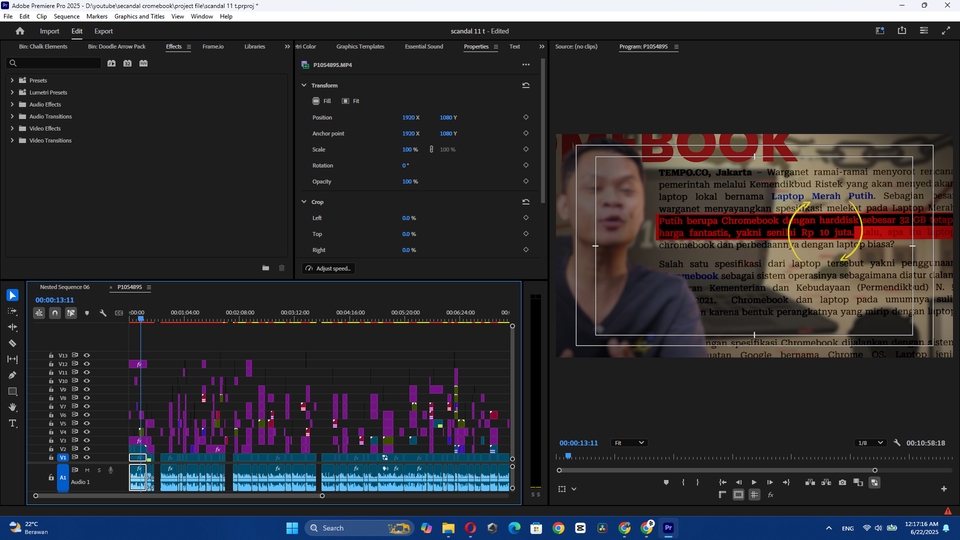This screenshot has height=540, width=960.
Task: Open the Sequence menu
Action: coord(66,17)
